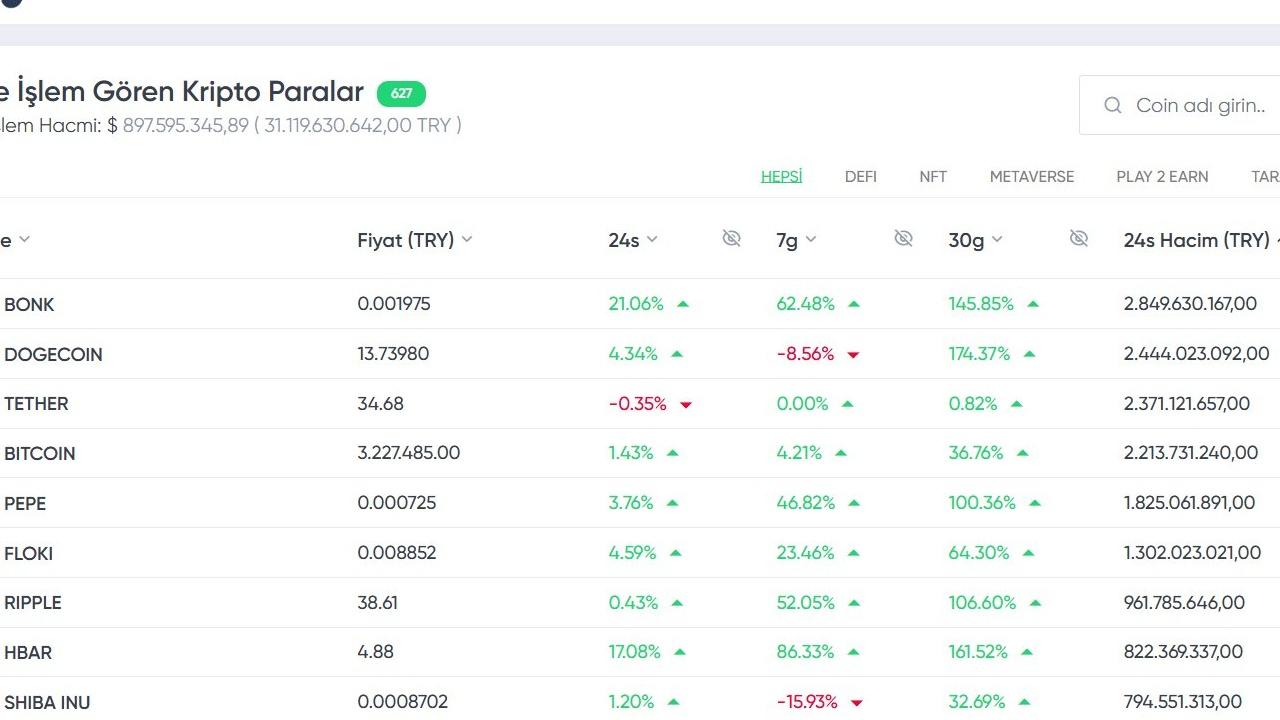Click BONK price 0.001975
Screen dimensions: 1280x720
394,304
